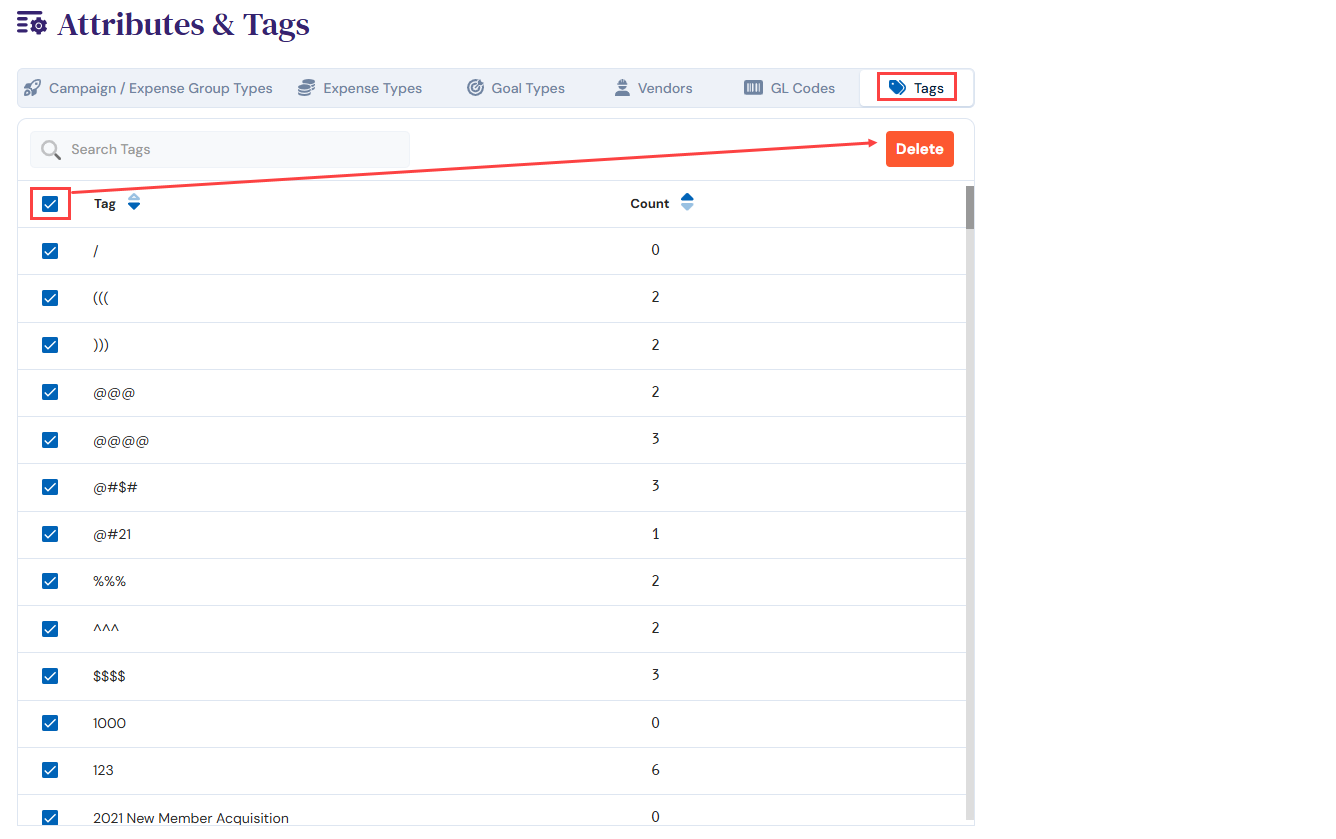Click the tags table vertical scrollbar thumb

coord(970,207)
